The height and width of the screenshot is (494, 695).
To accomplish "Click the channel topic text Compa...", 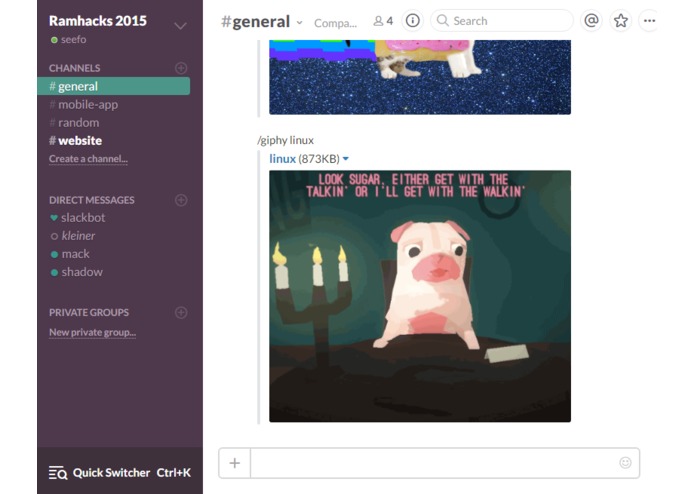I will click(335, 23).
